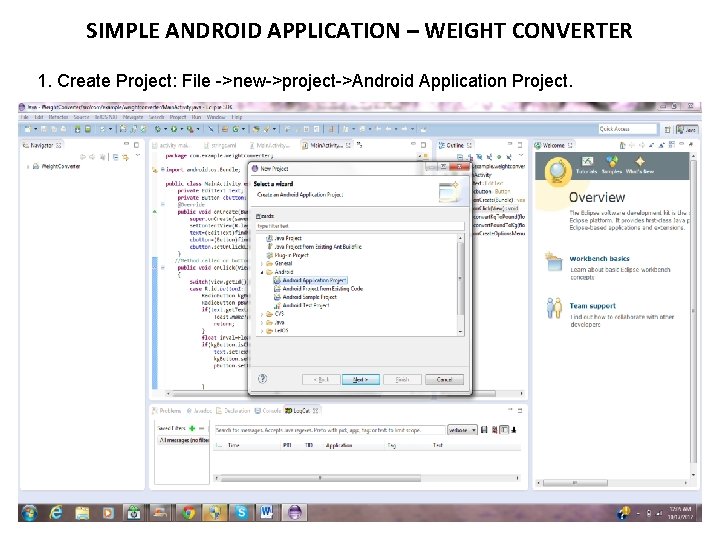The height and width of the screenshot is (540, 720).
Task: Switch to the Console tab
Action: coord(267,411)
